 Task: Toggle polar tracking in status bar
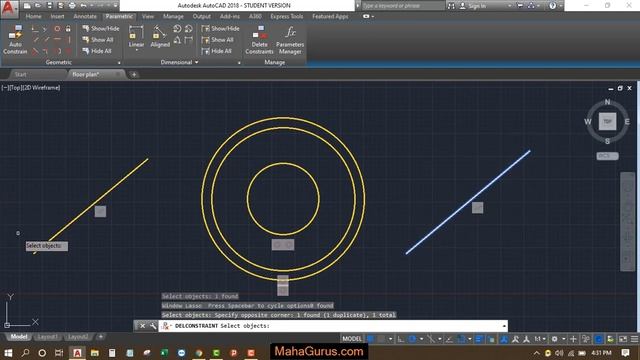point(412,339)
